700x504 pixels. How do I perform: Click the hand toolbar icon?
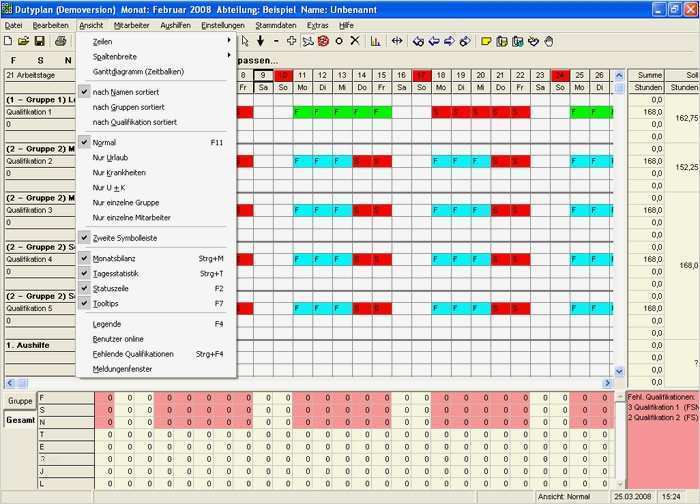click(549, 42)
